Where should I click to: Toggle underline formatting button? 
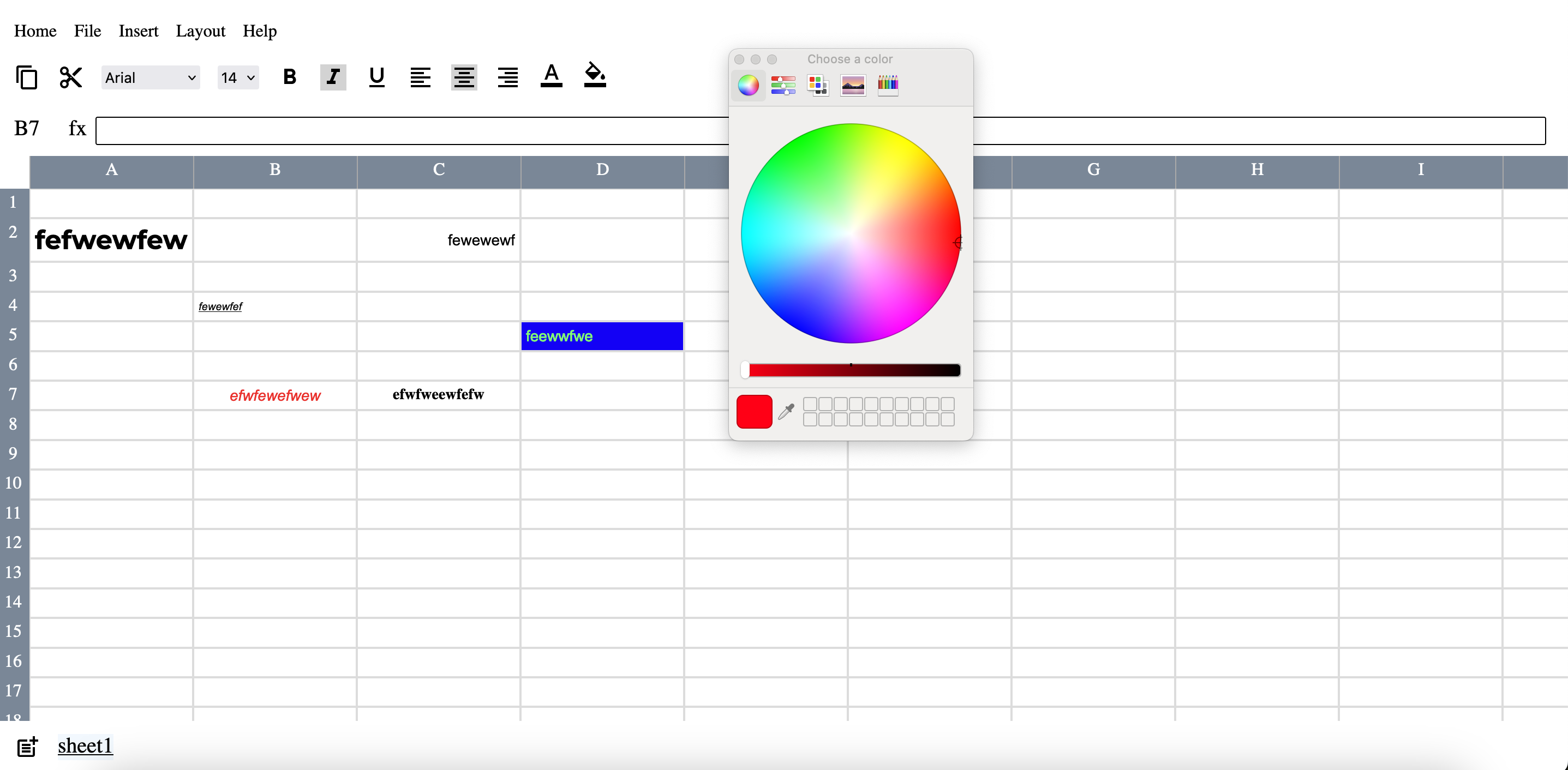(x=377, y=77)
